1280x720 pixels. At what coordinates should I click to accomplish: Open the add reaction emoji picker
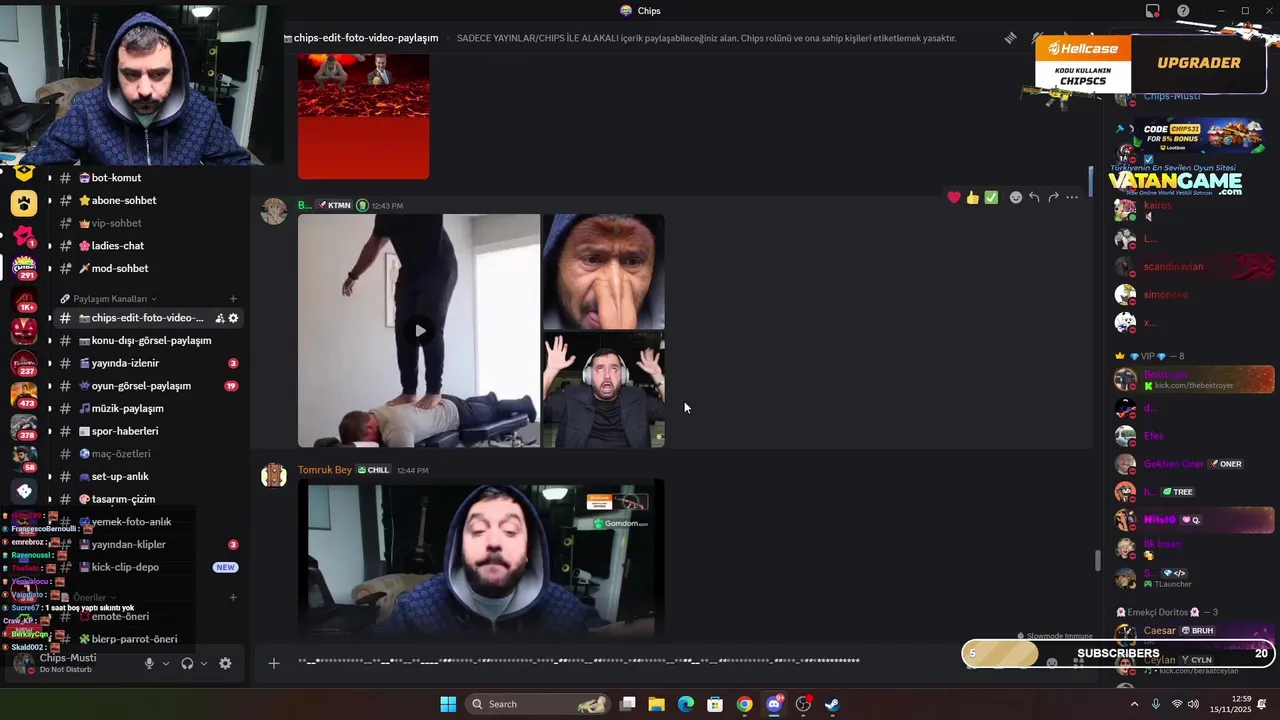pos(1016,198)
